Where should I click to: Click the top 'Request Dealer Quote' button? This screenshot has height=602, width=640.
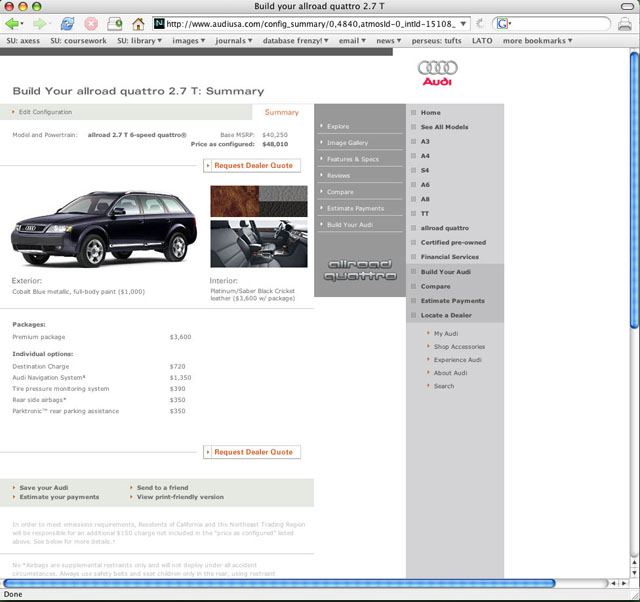[x=252, y=165]
